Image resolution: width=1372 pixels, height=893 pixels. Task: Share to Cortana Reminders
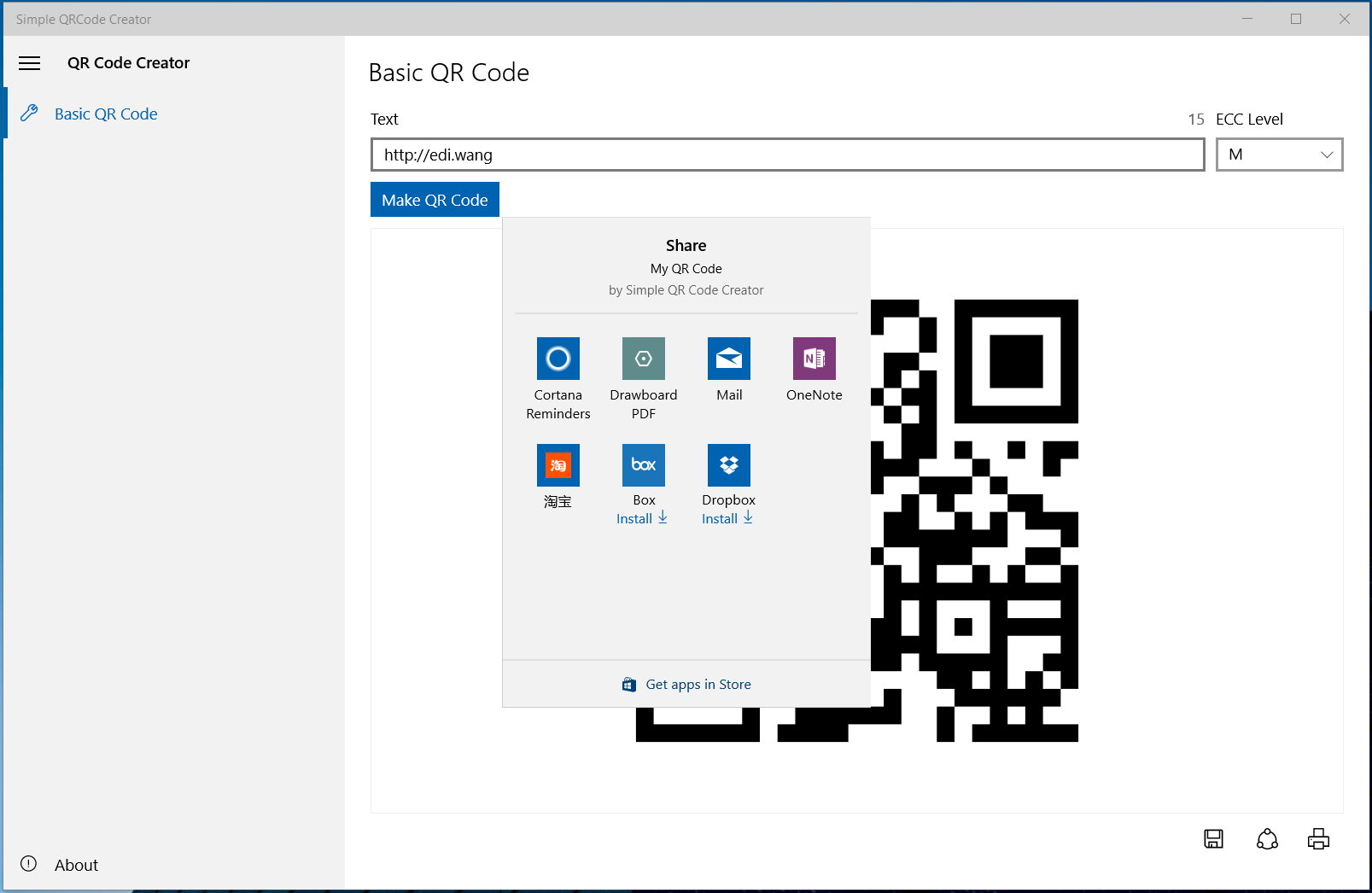coord(558,379)
